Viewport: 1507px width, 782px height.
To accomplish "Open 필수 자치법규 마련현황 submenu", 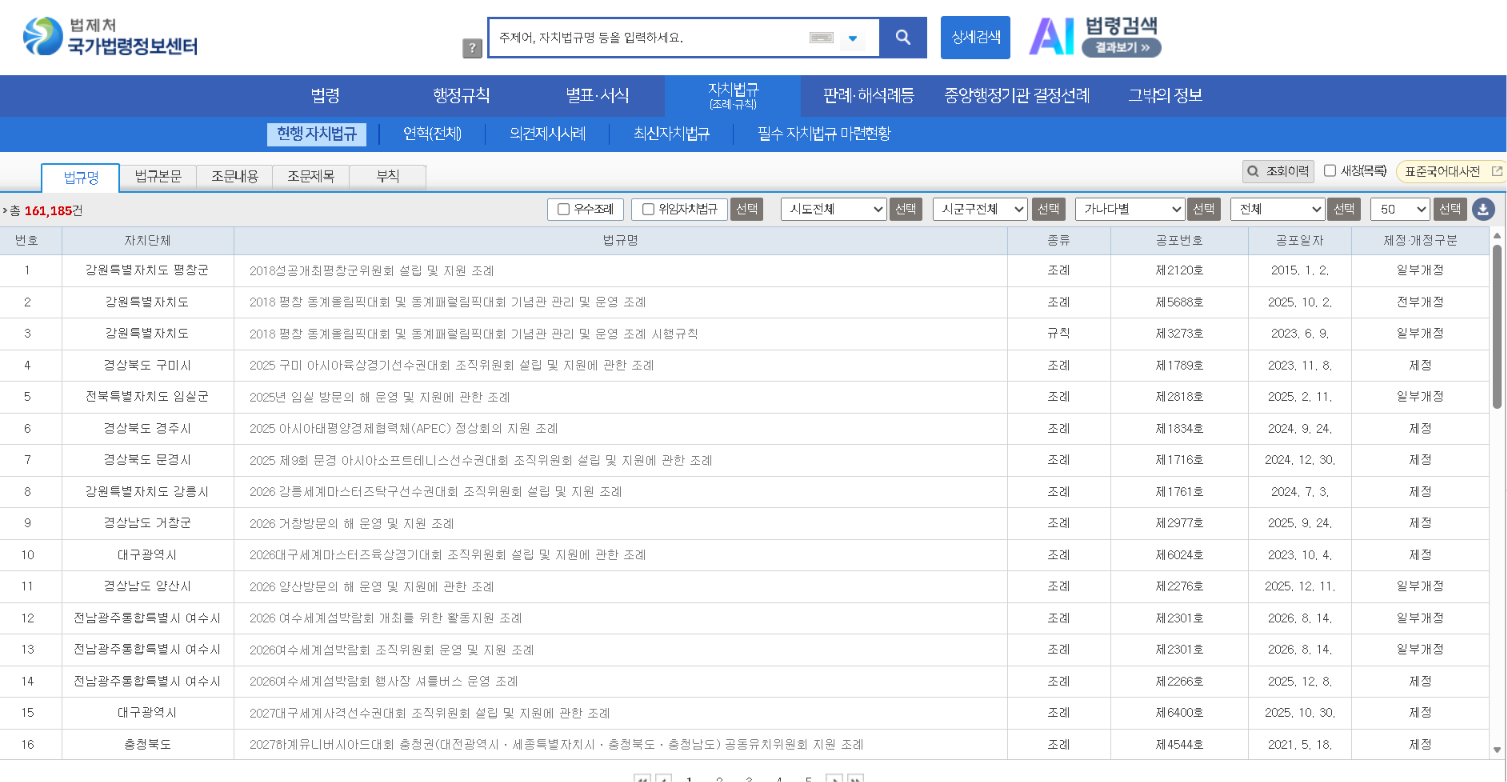I will pyautogui.click(x=824, y=134).
